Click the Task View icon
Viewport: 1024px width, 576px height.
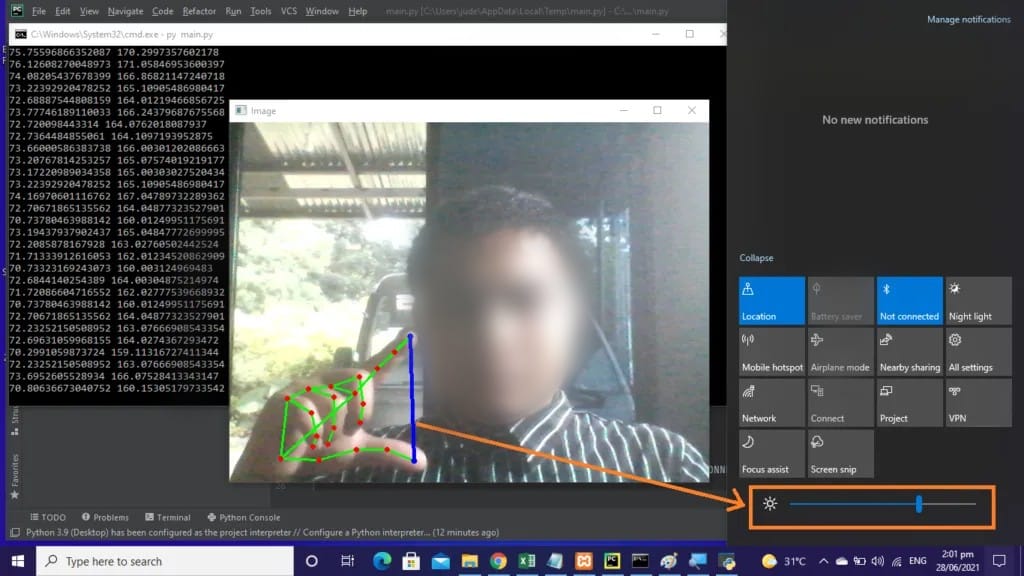[x=347, y=561]
